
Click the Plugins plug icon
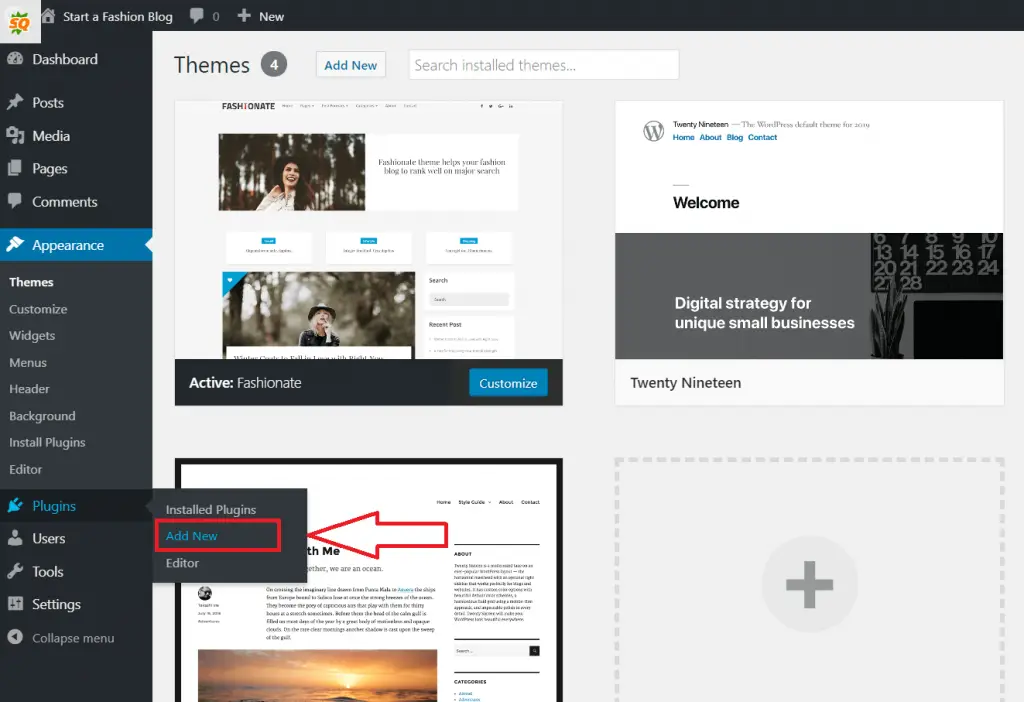[17, 506]
